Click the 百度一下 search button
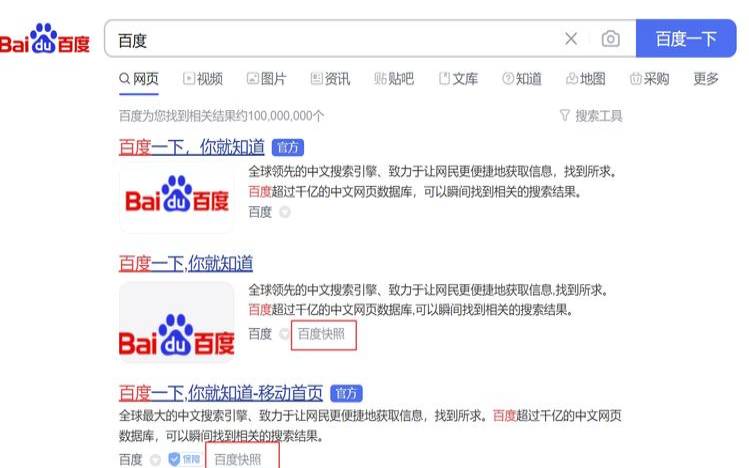 coord(686,38)
